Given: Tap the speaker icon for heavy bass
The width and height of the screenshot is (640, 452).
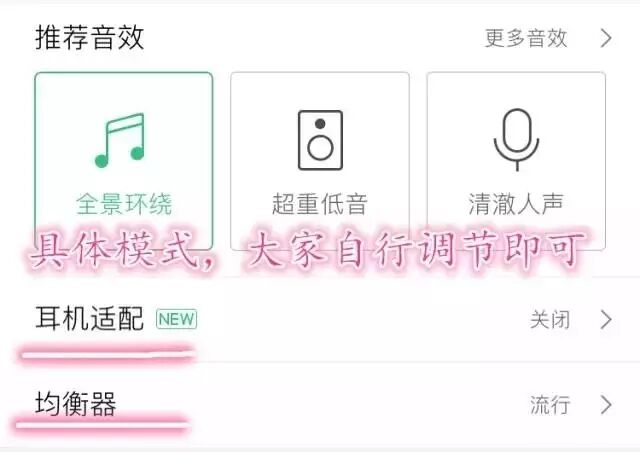Looking at the screenshot, I should tap(320, 140).
